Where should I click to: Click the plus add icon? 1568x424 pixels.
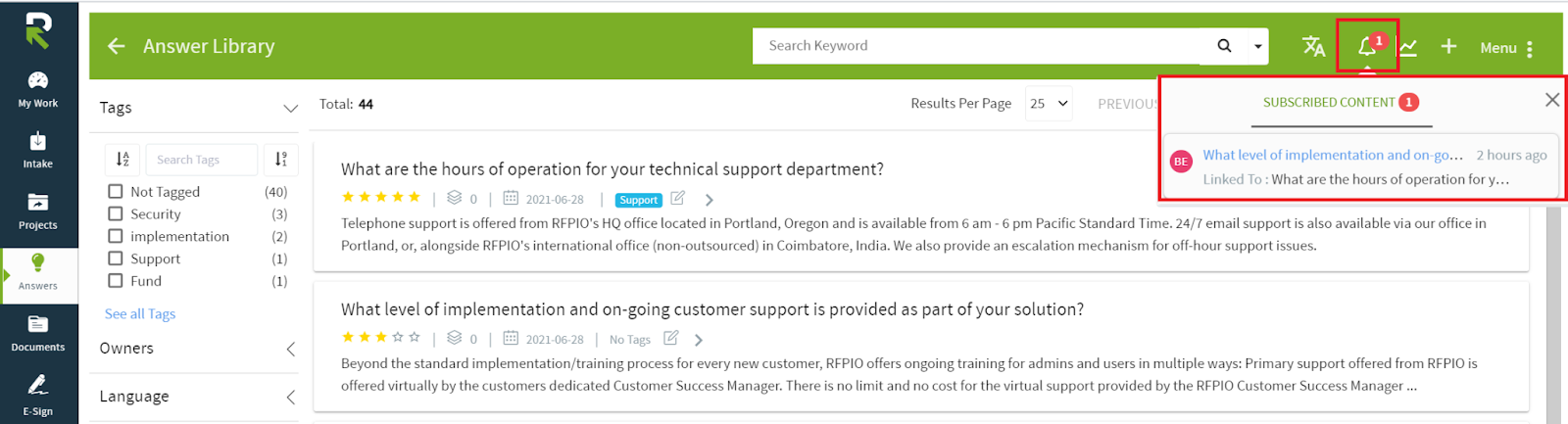pos(1448,46)
